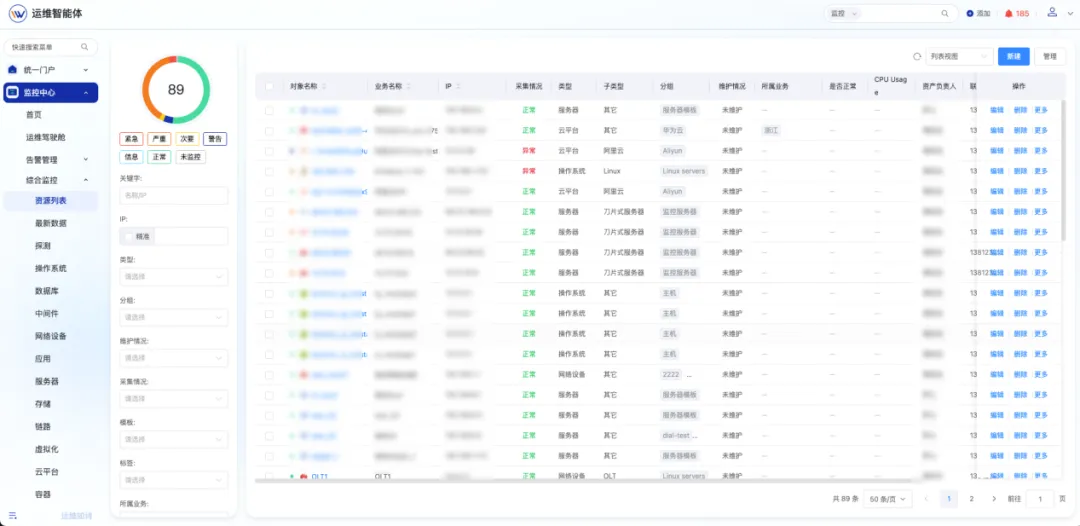Check the OLT1 row checkbox
1080x526 pixels.
tap(269, 476)
